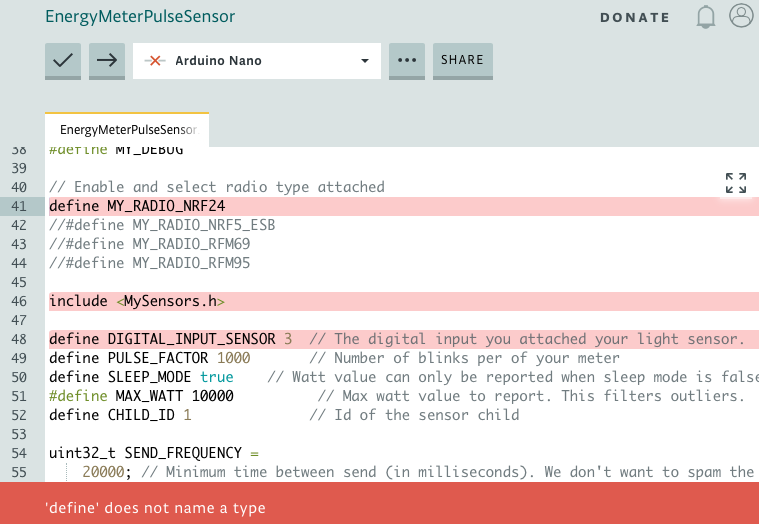
Task: Open the notifications bell
Action: (707, 17)
